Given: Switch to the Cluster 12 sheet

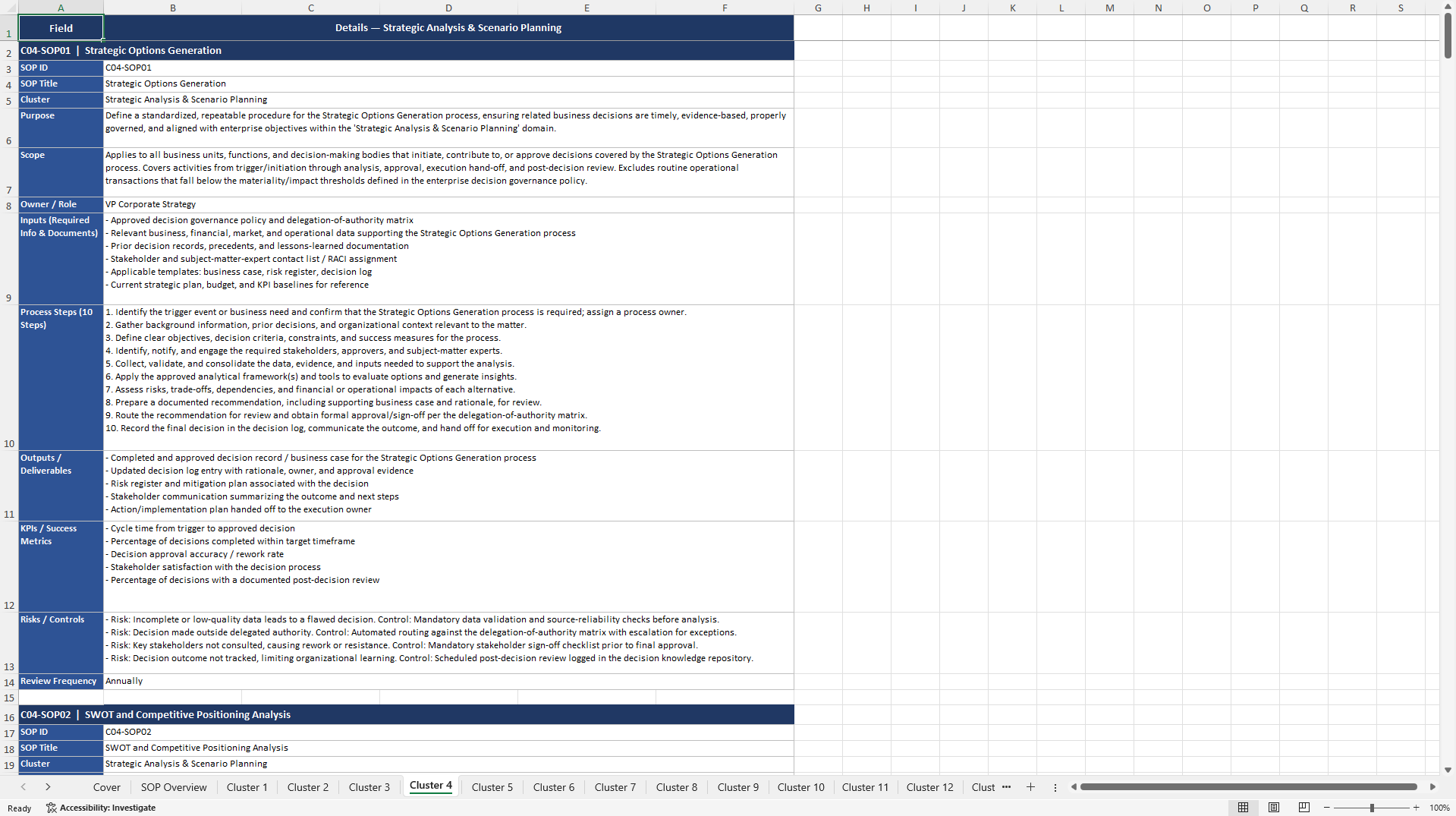Looking at the screenshot, I should pyautogui.click(x=929, y=787).
